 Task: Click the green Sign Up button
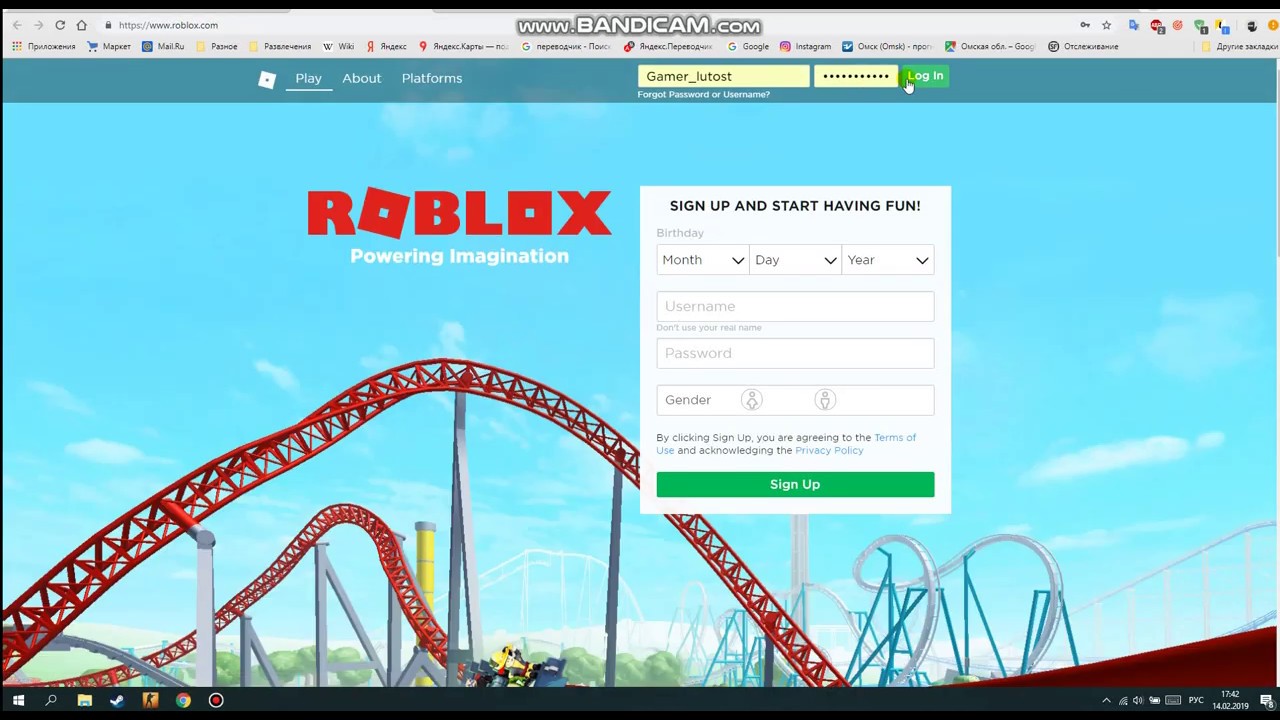795,484
